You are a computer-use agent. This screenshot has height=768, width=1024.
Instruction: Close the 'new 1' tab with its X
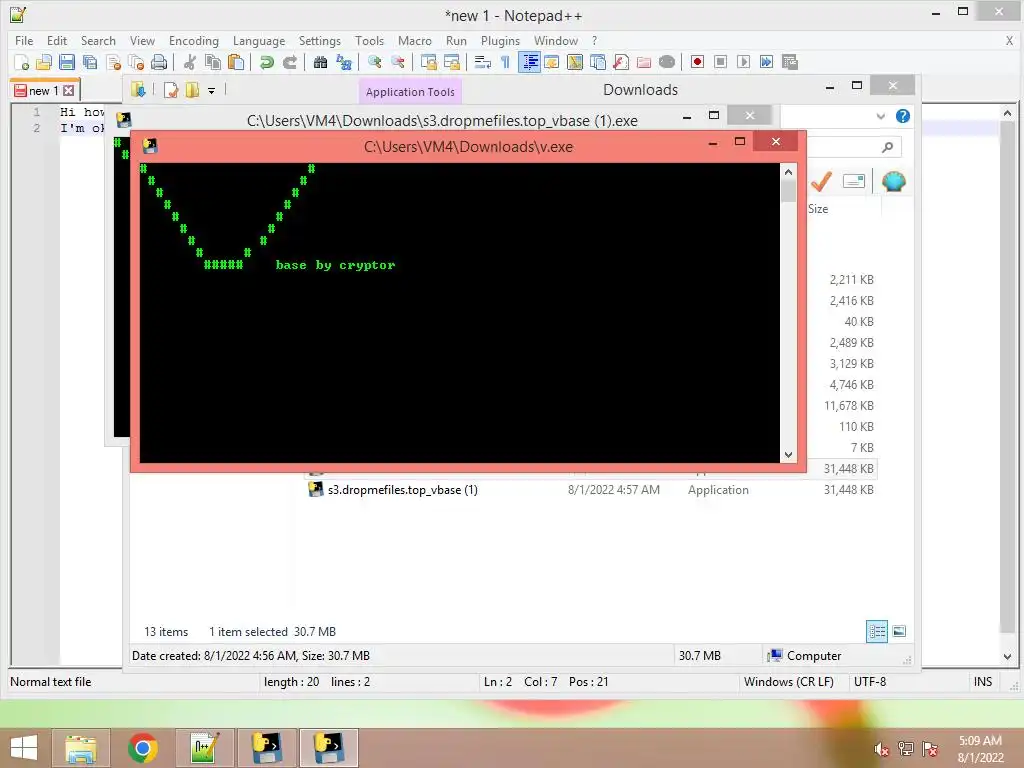(x=69, y=91)
